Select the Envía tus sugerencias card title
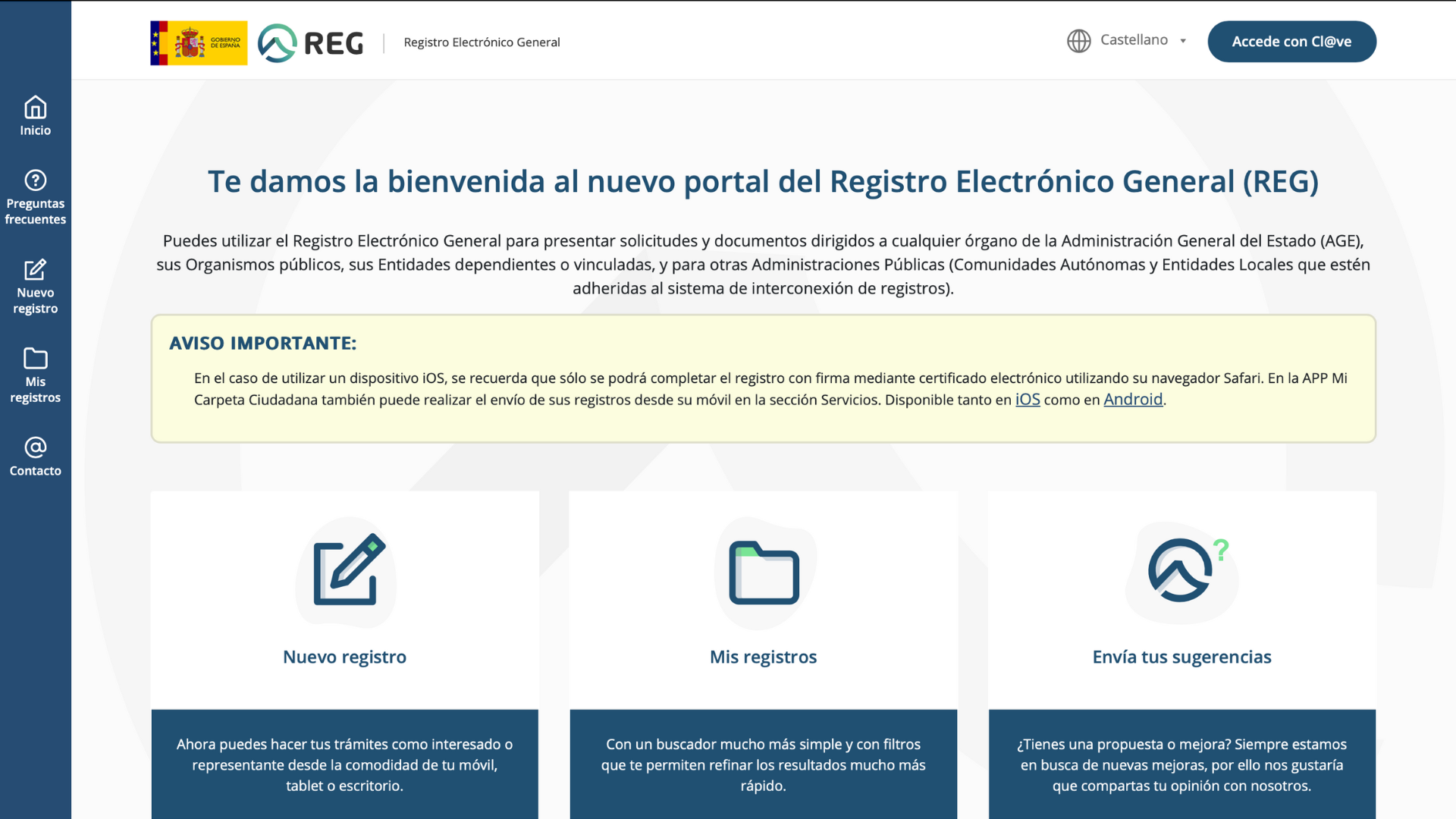The height and width of the screenshot is (819, 1456). [x=1181, y=657]
